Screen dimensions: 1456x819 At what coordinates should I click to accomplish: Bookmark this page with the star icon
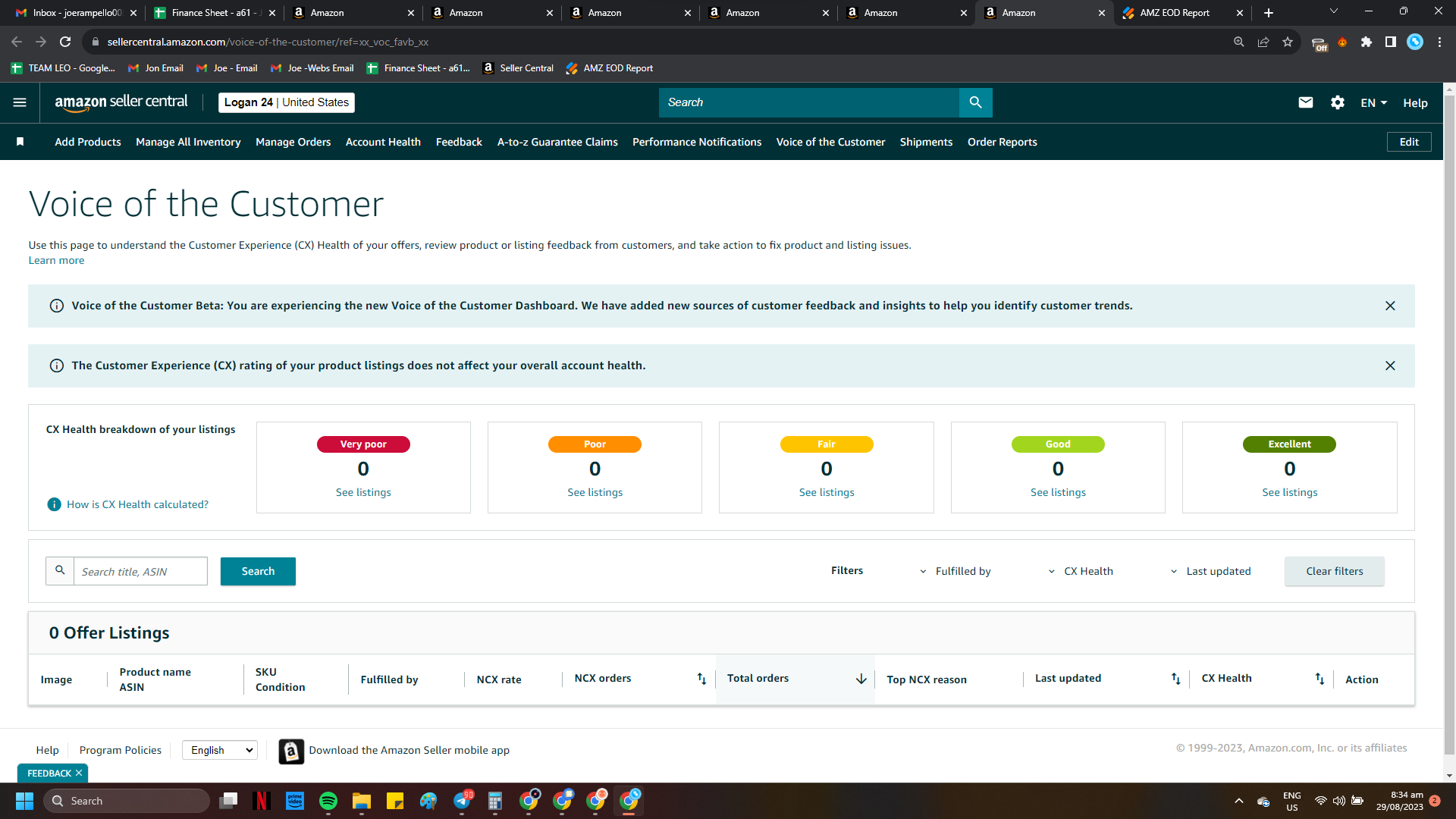1288,42
